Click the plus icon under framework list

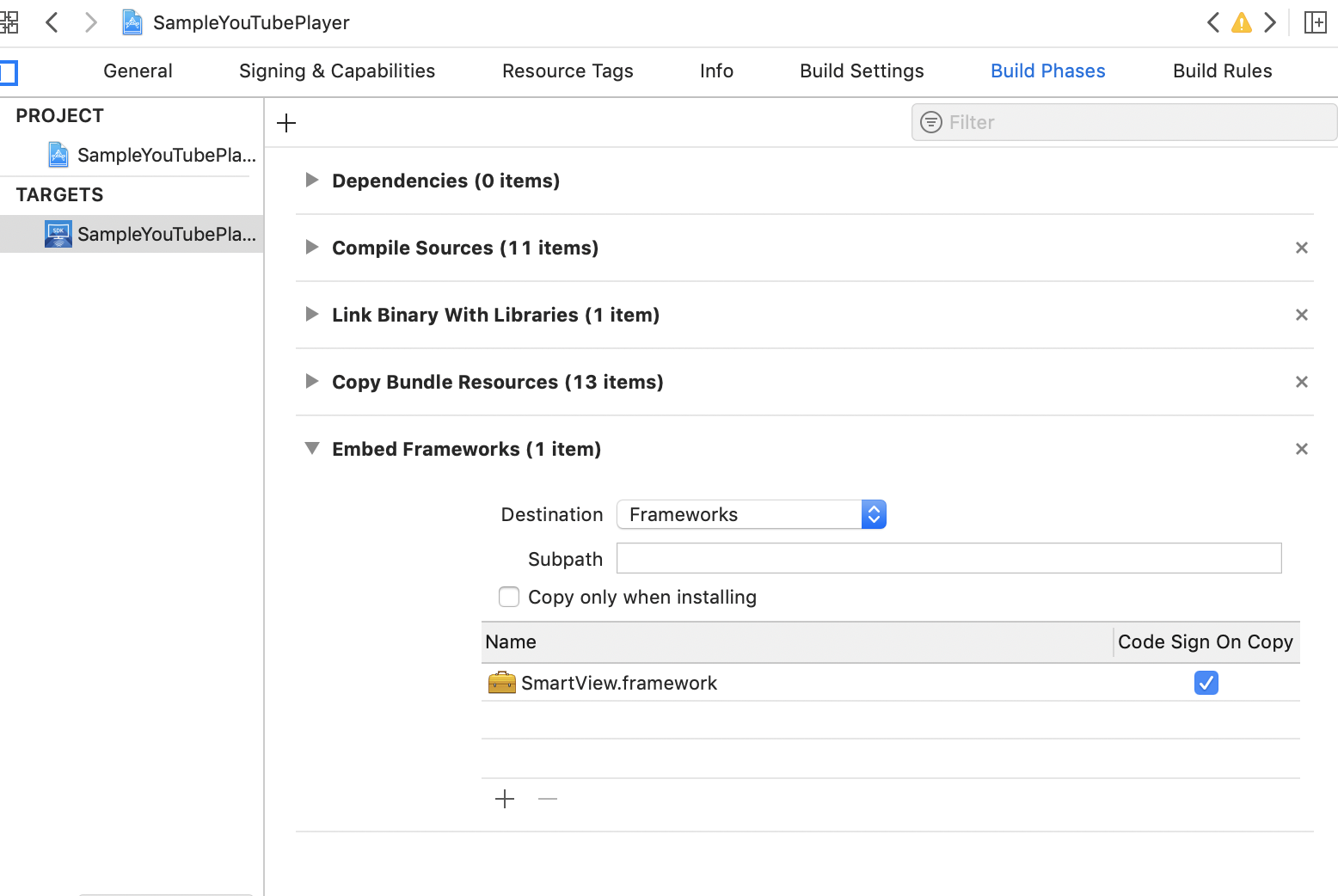click(x=504, y=799)
